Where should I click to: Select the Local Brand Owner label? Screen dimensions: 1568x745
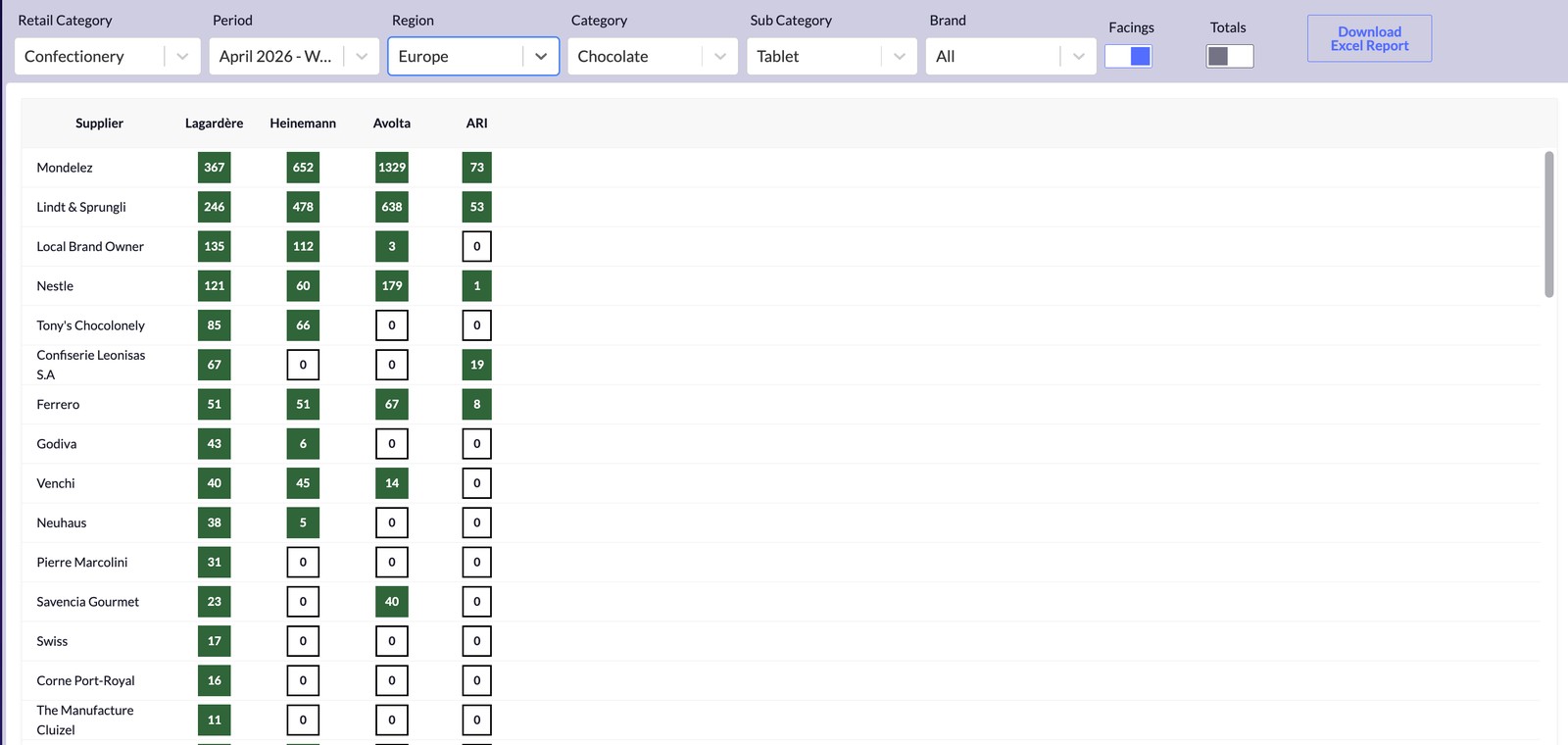pos(90,247)
